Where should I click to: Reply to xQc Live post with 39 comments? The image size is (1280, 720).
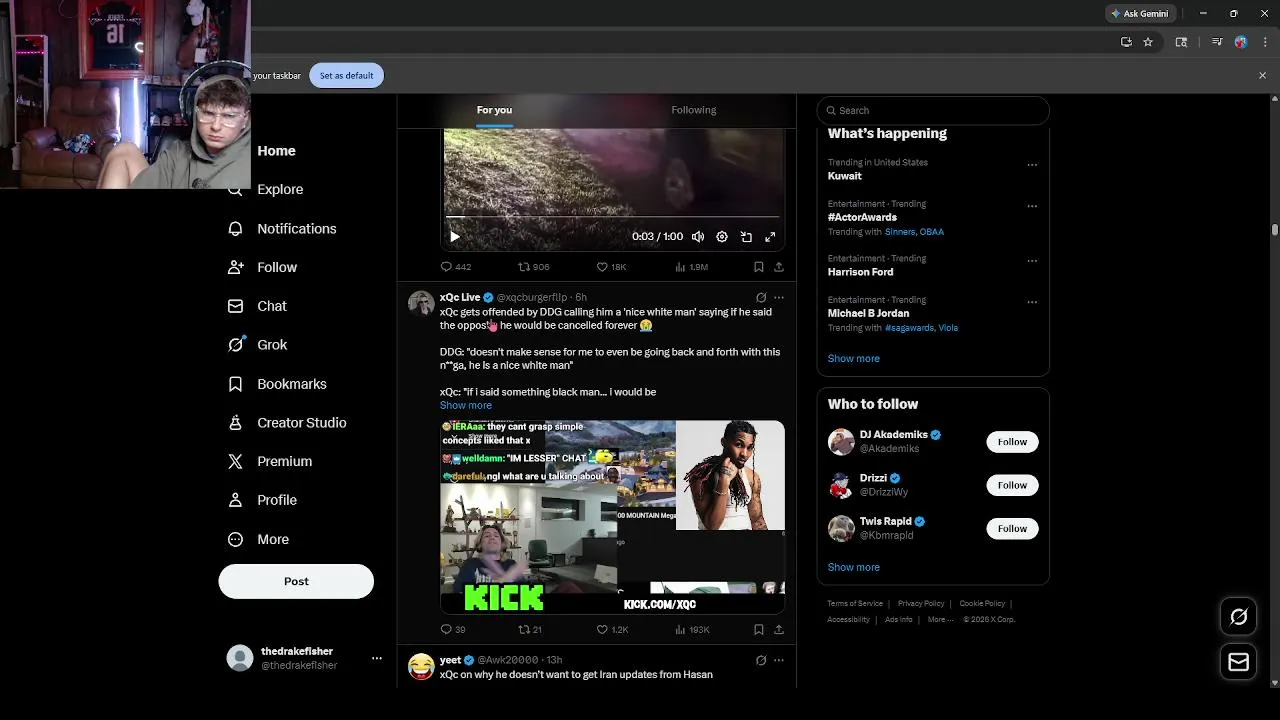[x=453, y=629]
